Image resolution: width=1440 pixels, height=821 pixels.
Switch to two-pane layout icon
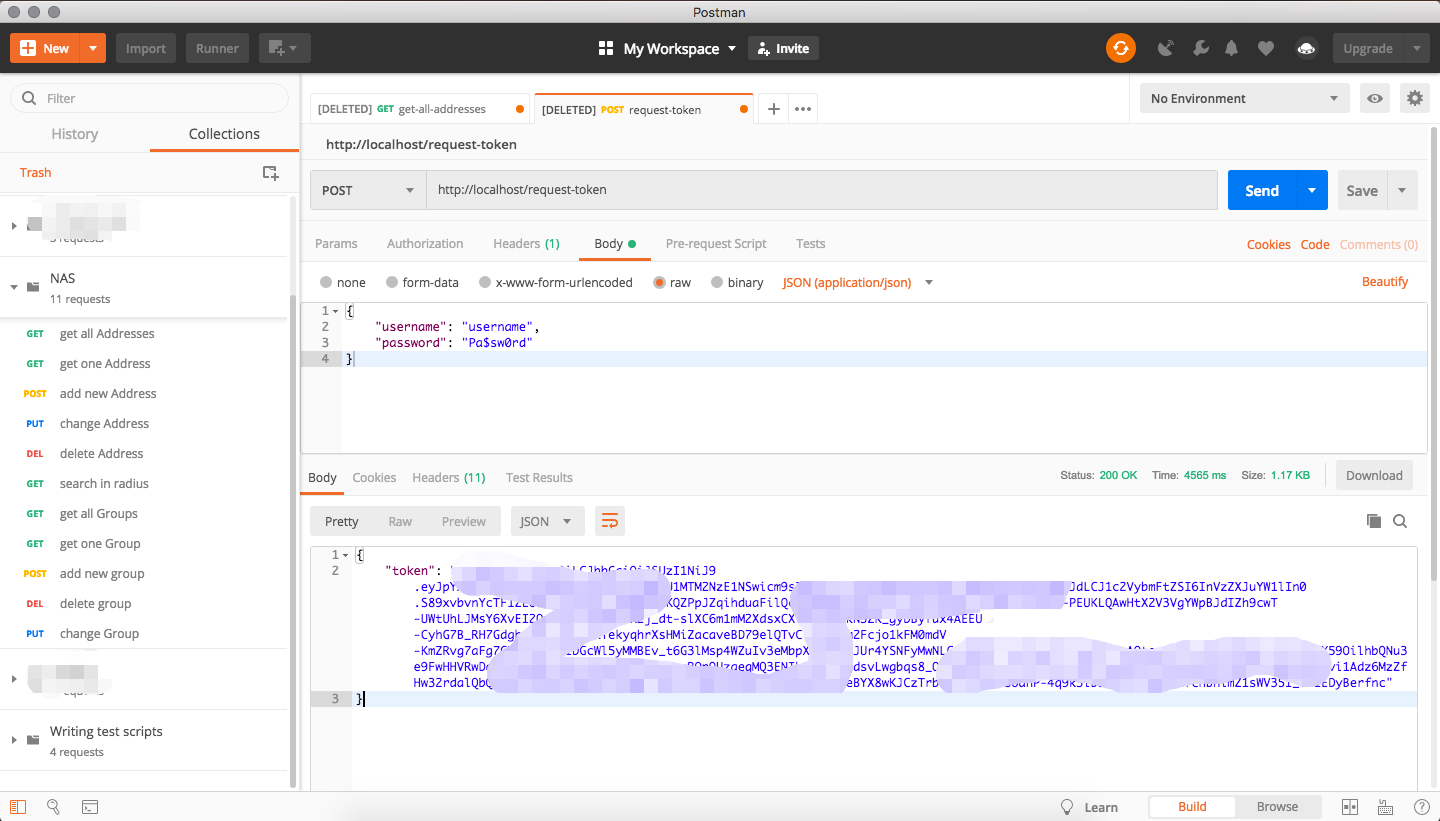point(1349,807)
